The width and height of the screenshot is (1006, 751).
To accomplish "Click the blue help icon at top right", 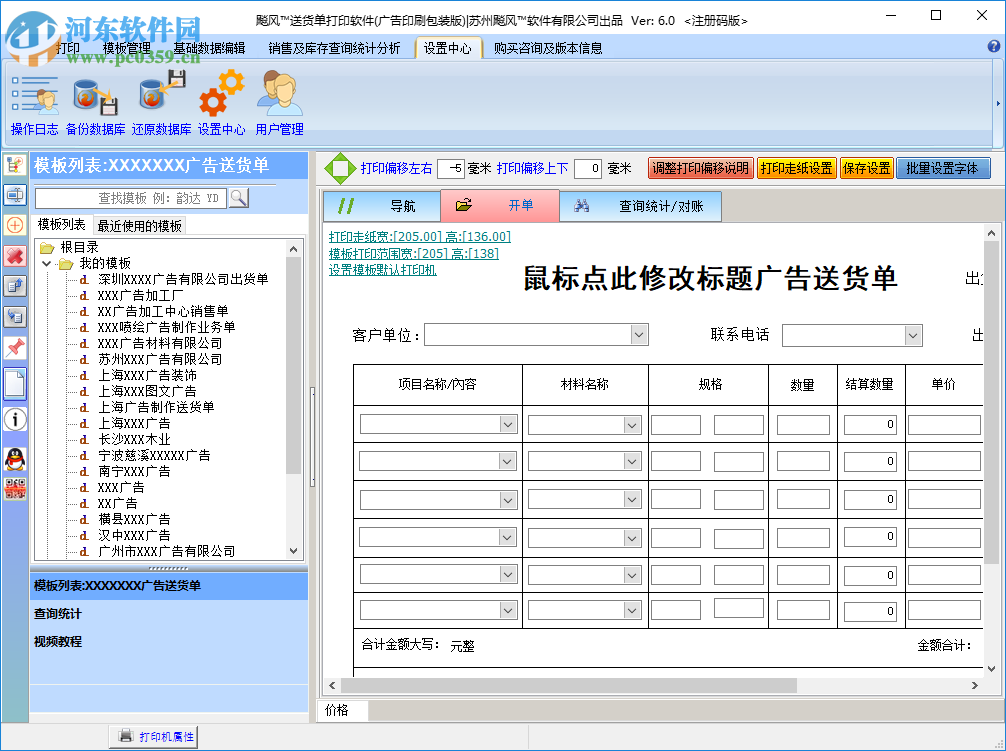I will pyautogui.click(x=994, y=47).
